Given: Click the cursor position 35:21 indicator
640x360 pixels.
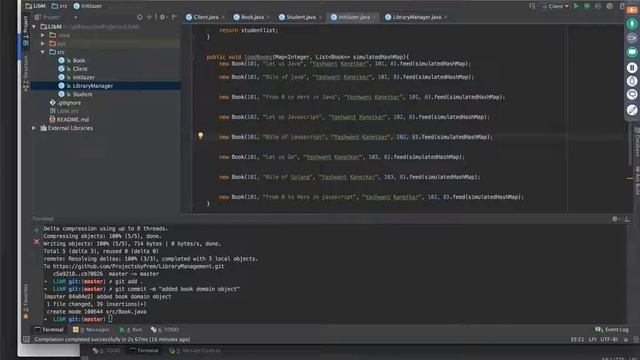Looking at the screenshot, I should click(577, 340).
